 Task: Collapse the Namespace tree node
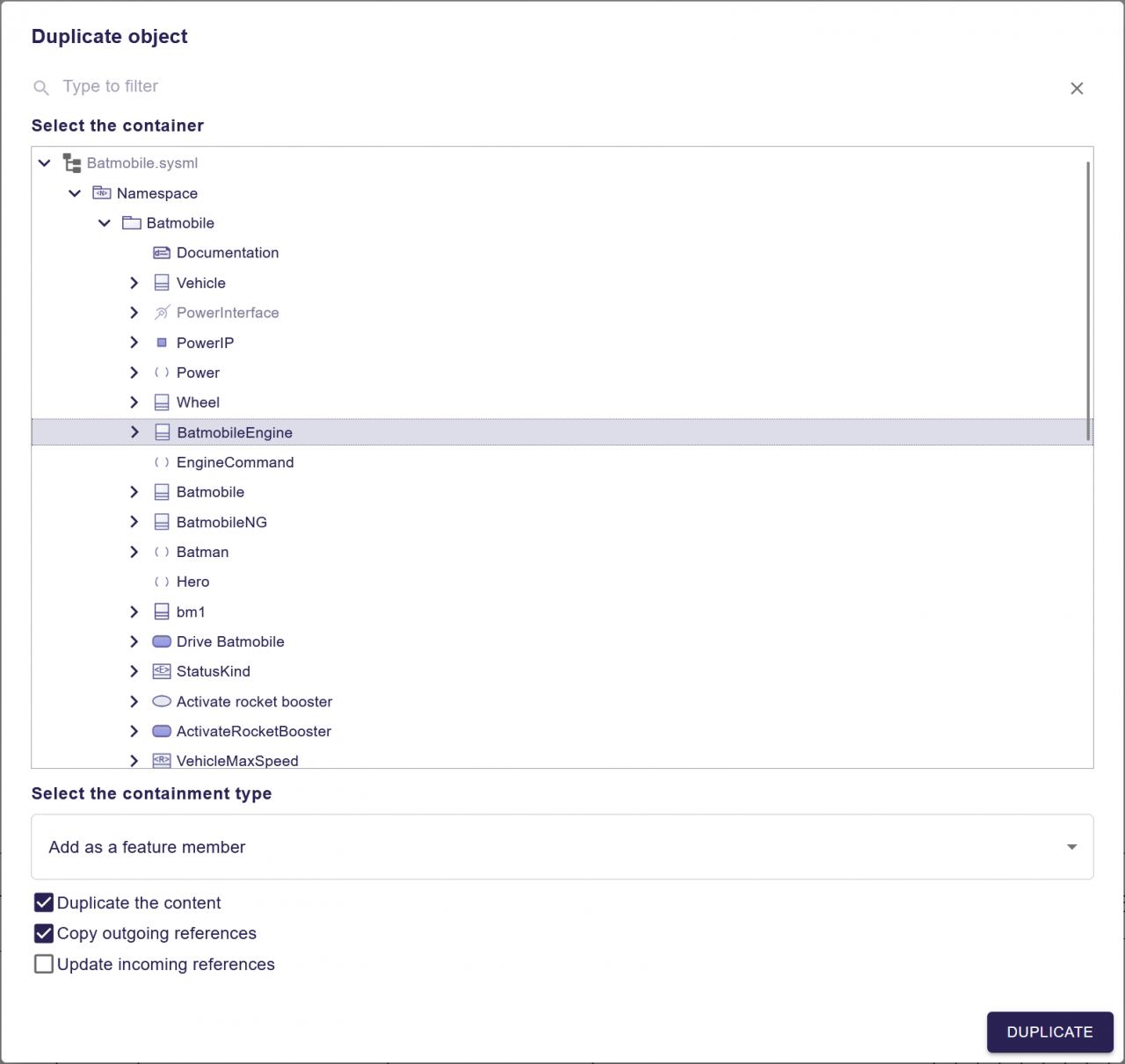pyautogui.click(x=75, y=193)
